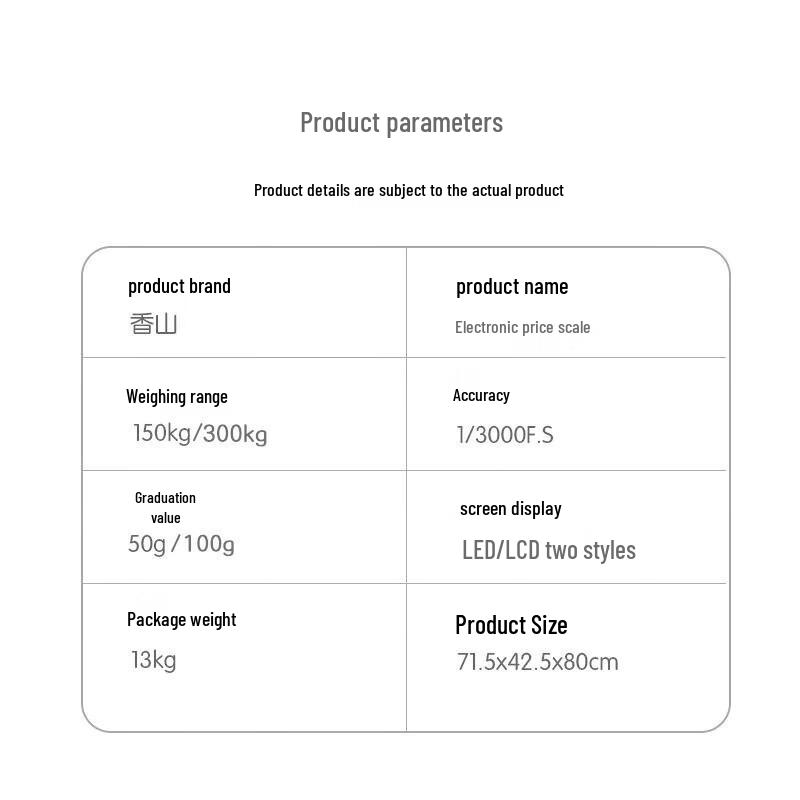
Task: Select the "Electronic price scale" text
Action: pos(522,327)
